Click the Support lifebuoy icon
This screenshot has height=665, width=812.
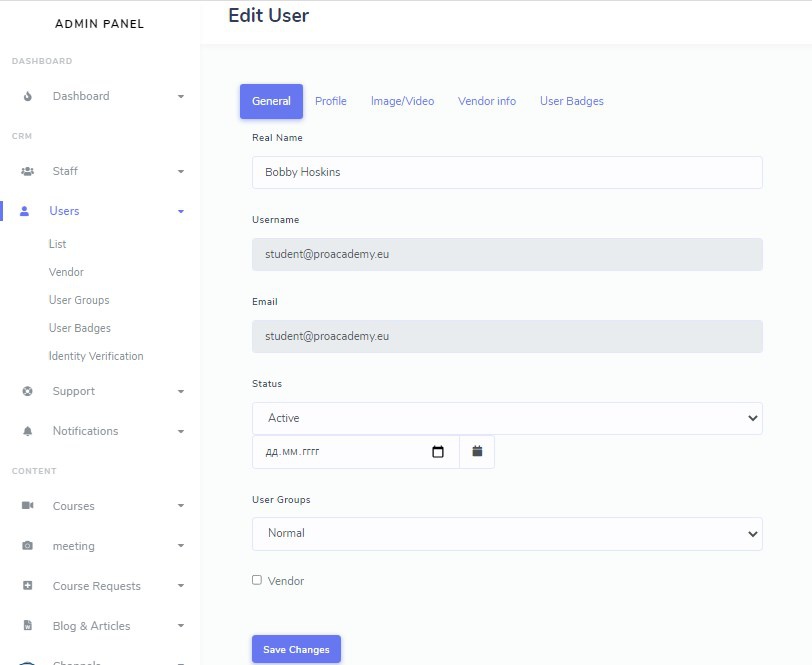tap(28, 392)
